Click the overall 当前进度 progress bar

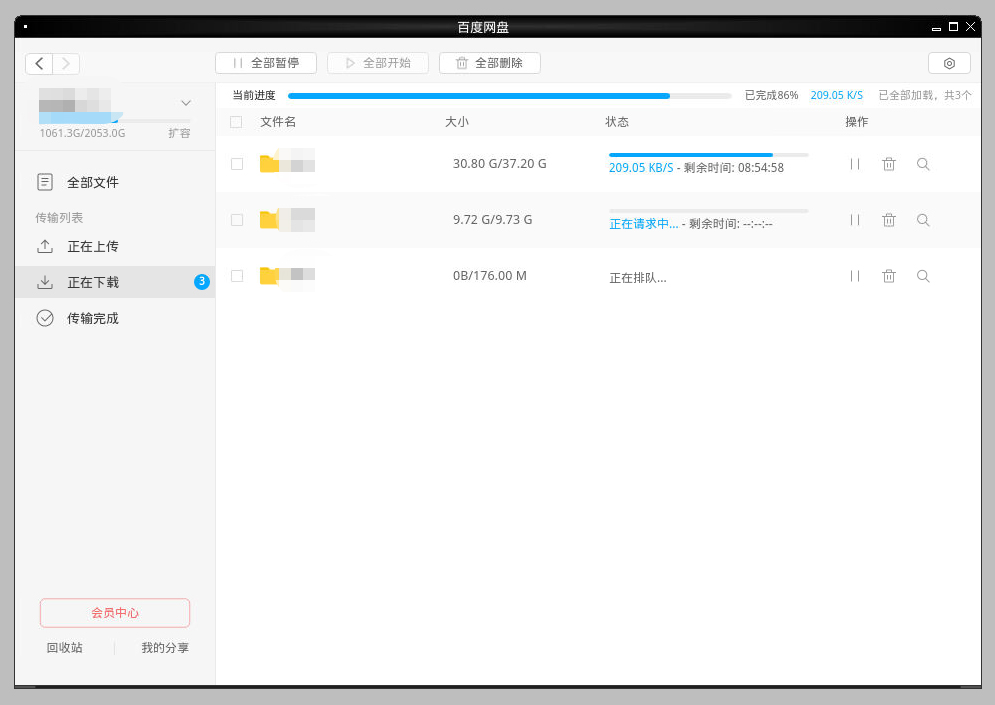pos(509,96)
